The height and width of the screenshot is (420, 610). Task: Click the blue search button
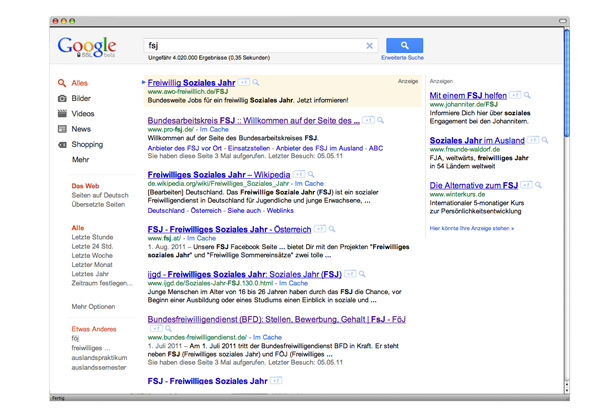coord(404,45)
